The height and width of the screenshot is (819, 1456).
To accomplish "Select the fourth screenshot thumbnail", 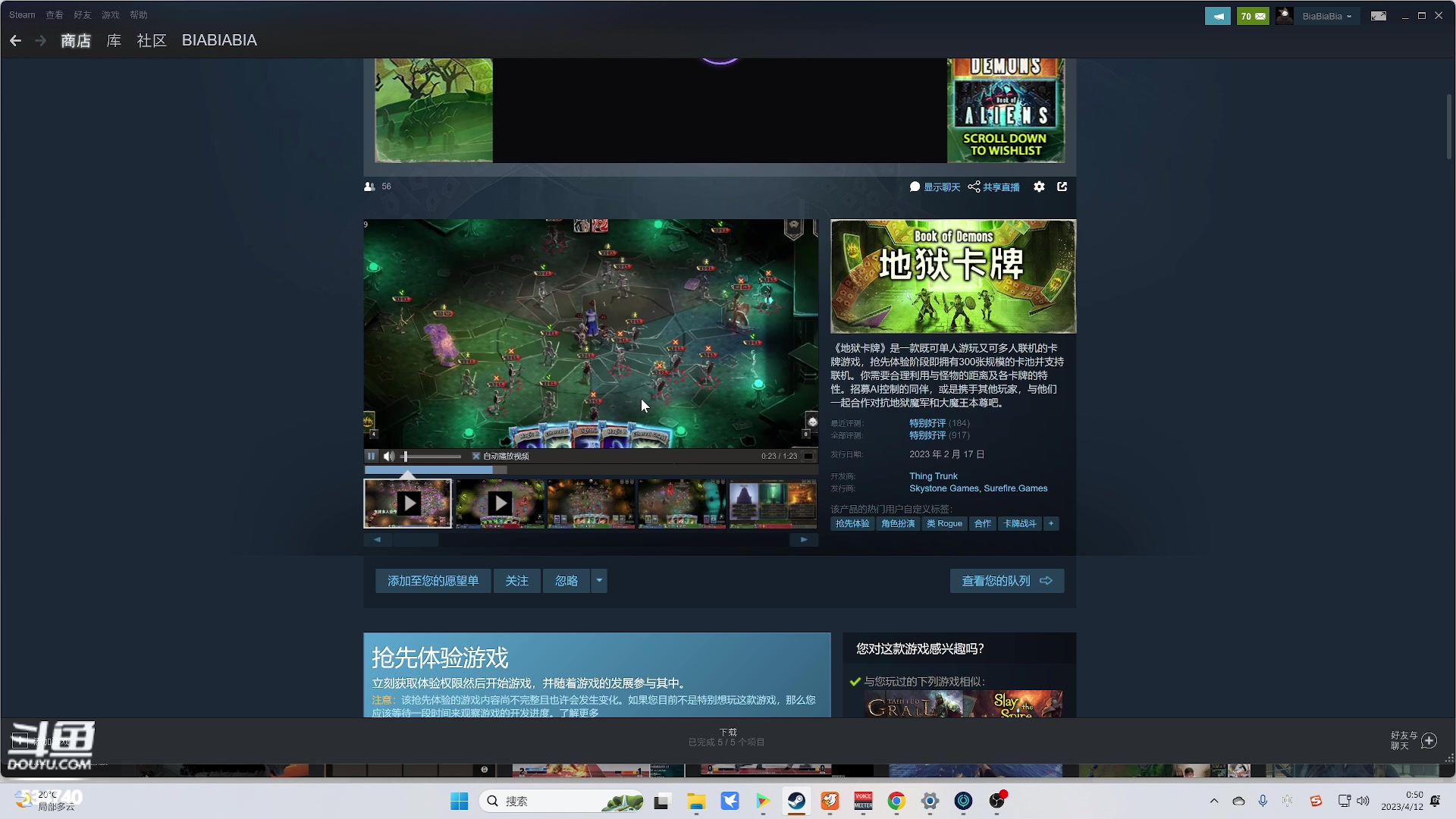I will tap(682, 504).
